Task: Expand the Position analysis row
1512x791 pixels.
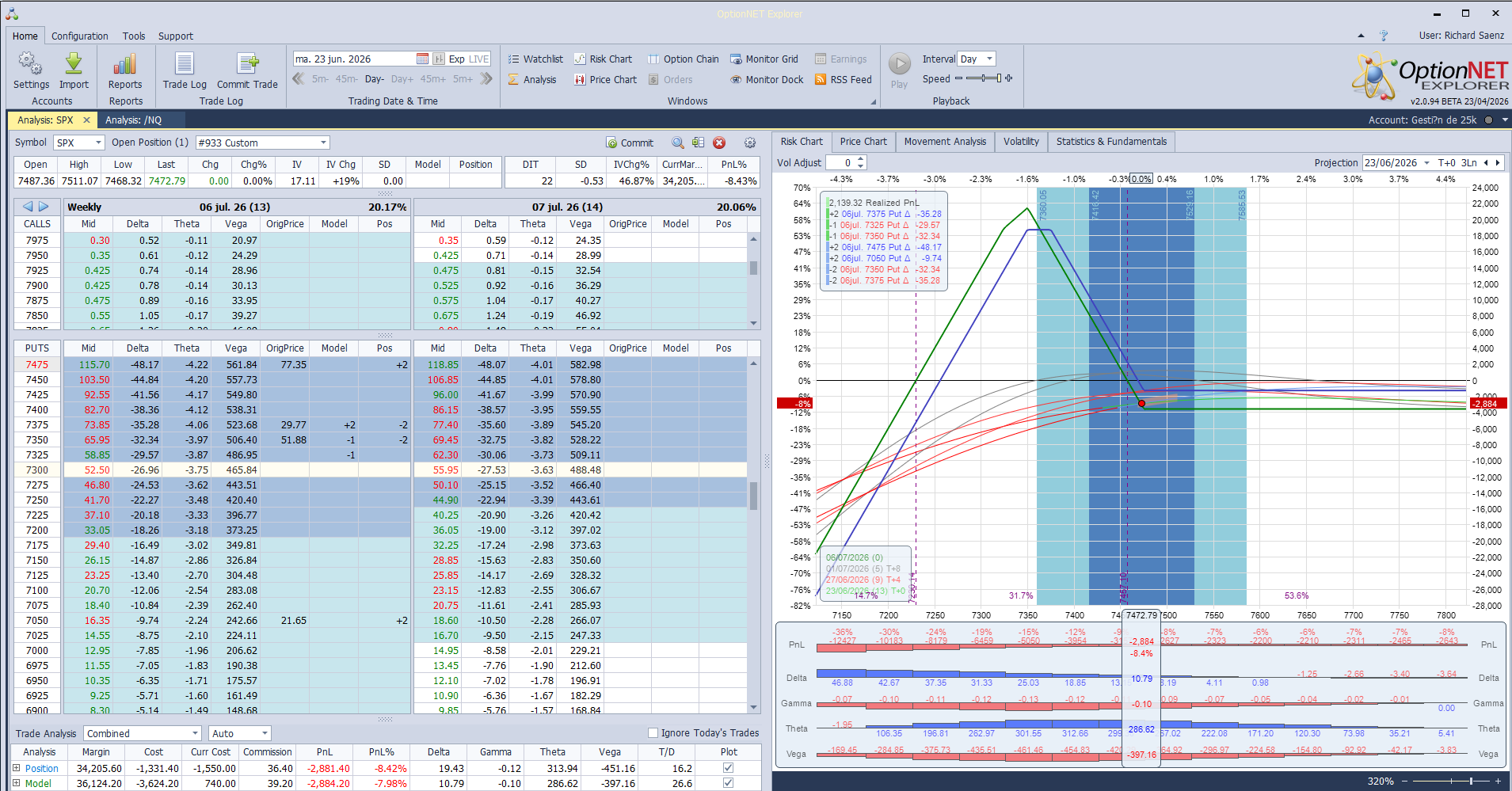Action: (17, 768)
